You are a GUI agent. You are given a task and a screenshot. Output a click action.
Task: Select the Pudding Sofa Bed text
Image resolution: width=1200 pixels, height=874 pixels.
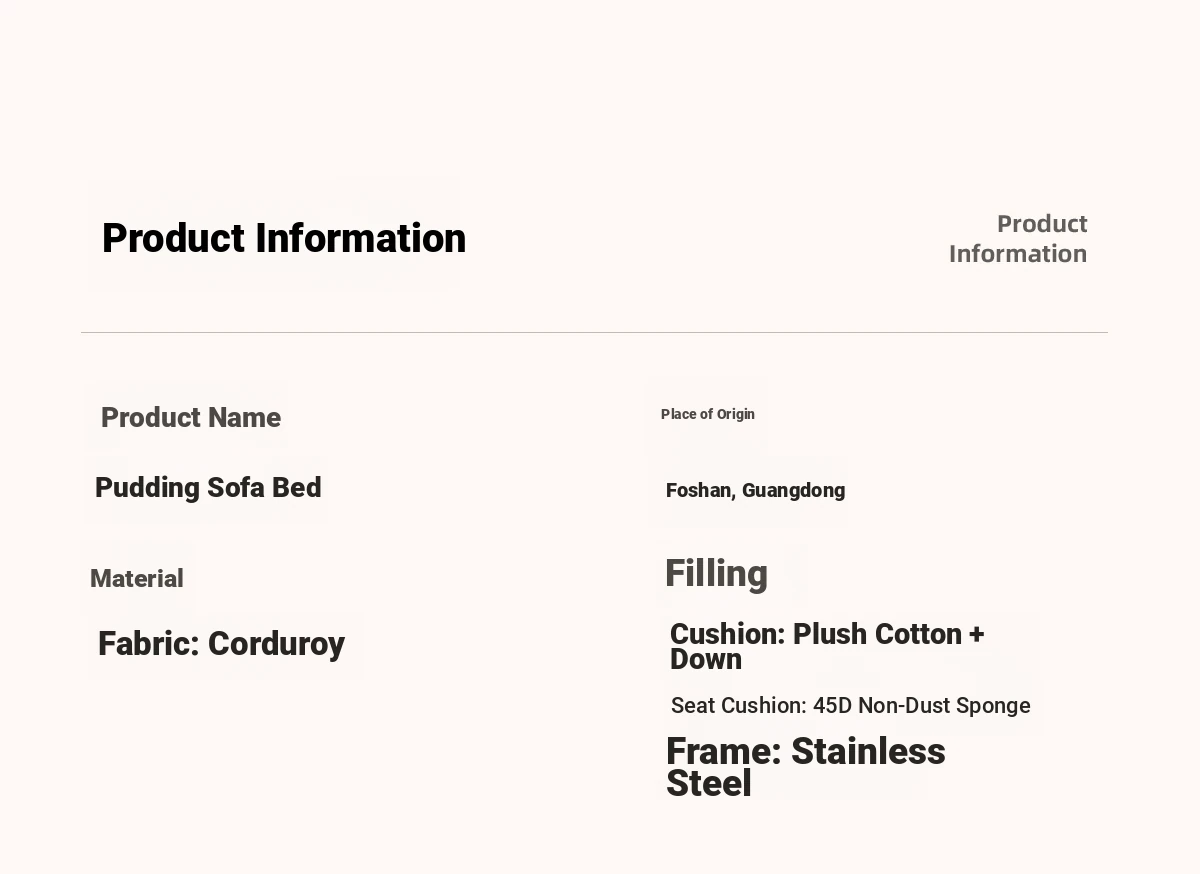click(208, 488)
